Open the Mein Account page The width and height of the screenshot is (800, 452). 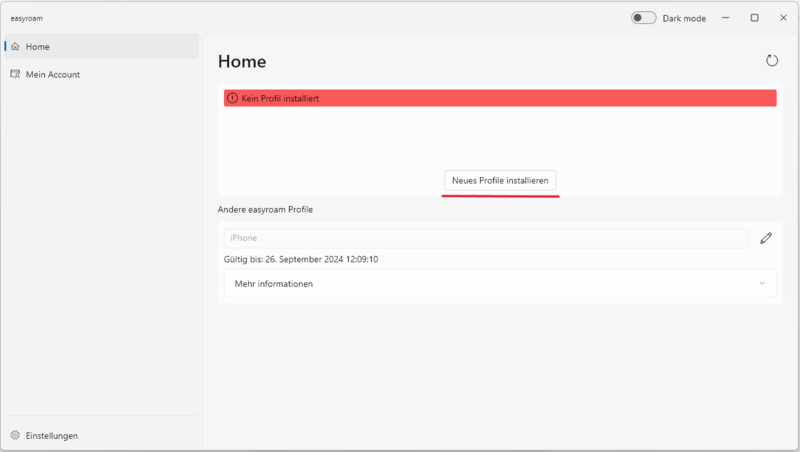pos(52,74)
